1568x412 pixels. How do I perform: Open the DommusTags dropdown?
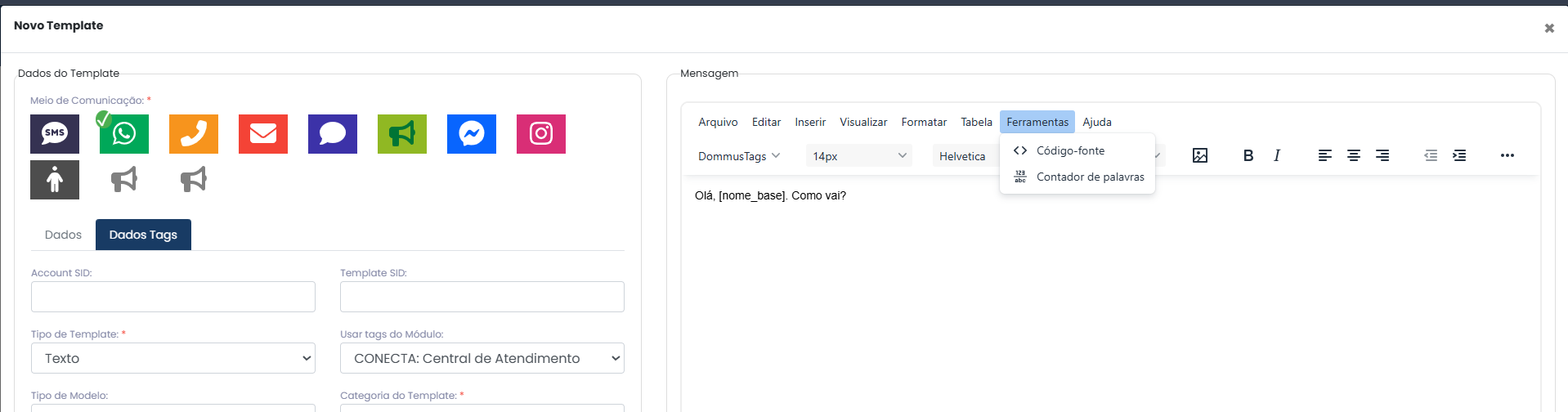point(739,155)
